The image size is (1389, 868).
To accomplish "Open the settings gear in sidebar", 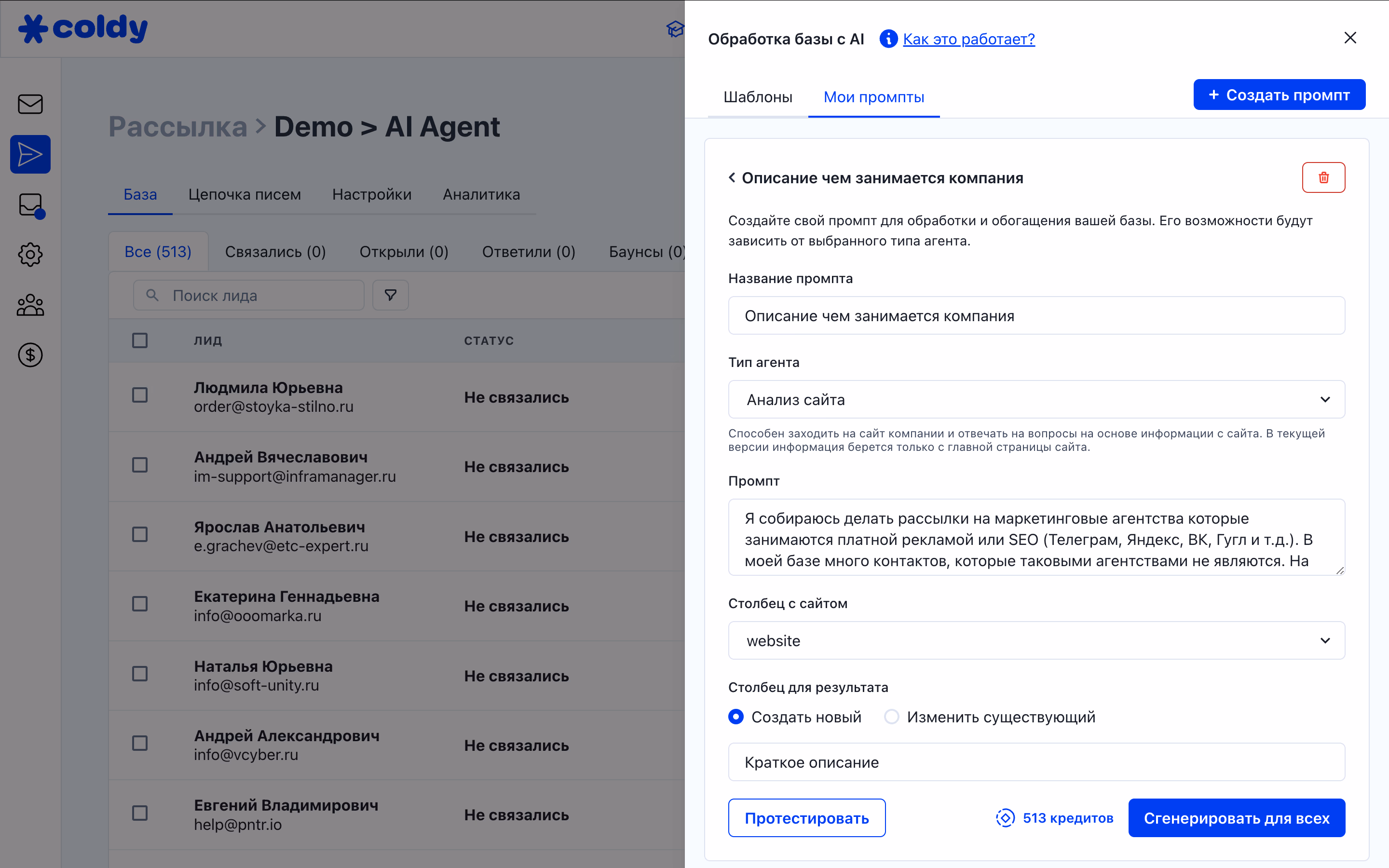I will (30, 254).
